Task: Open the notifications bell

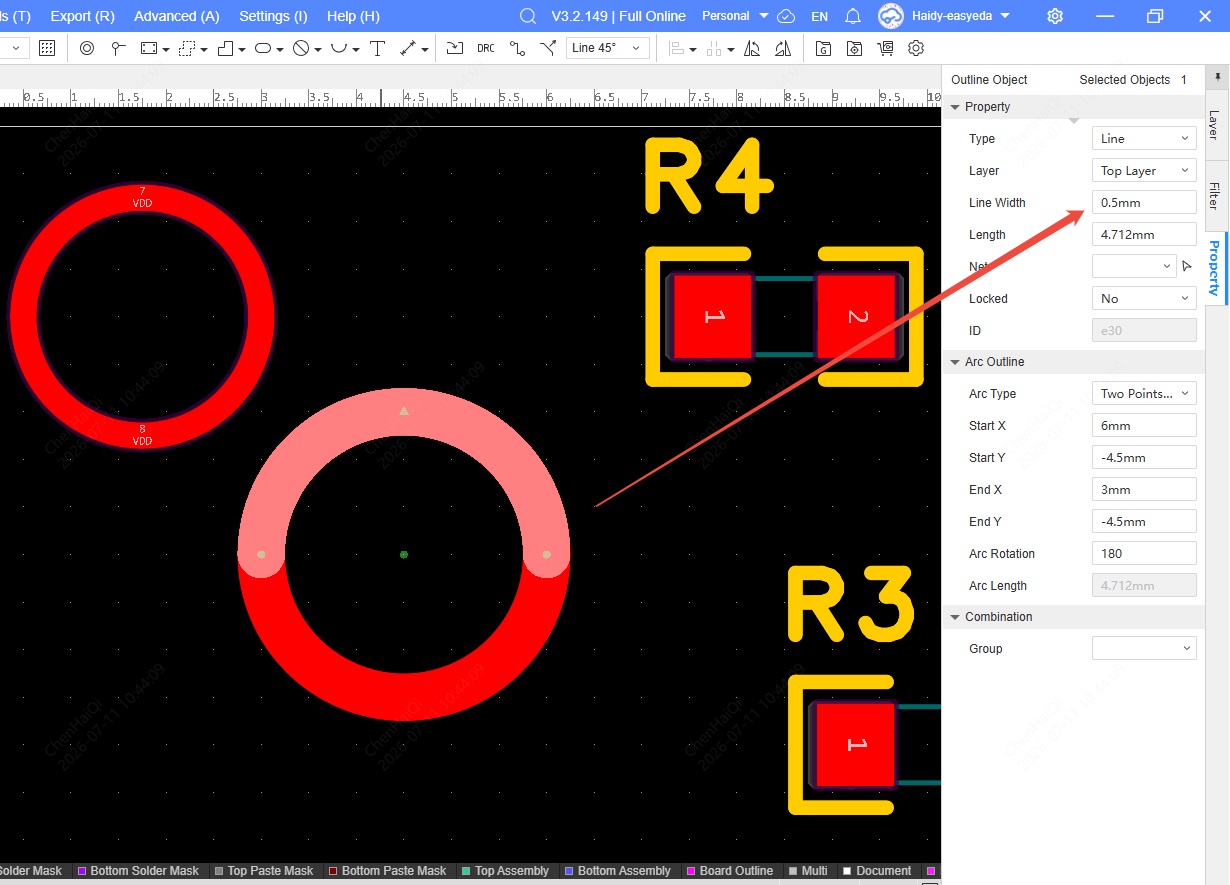Action: [x=853, y=16]
